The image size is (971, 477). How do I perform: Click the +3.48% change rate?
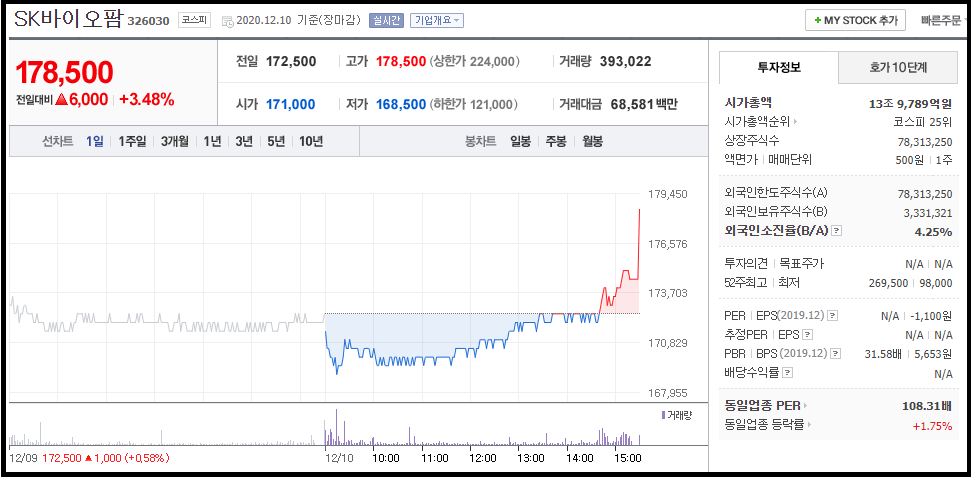tap(147, 99)
